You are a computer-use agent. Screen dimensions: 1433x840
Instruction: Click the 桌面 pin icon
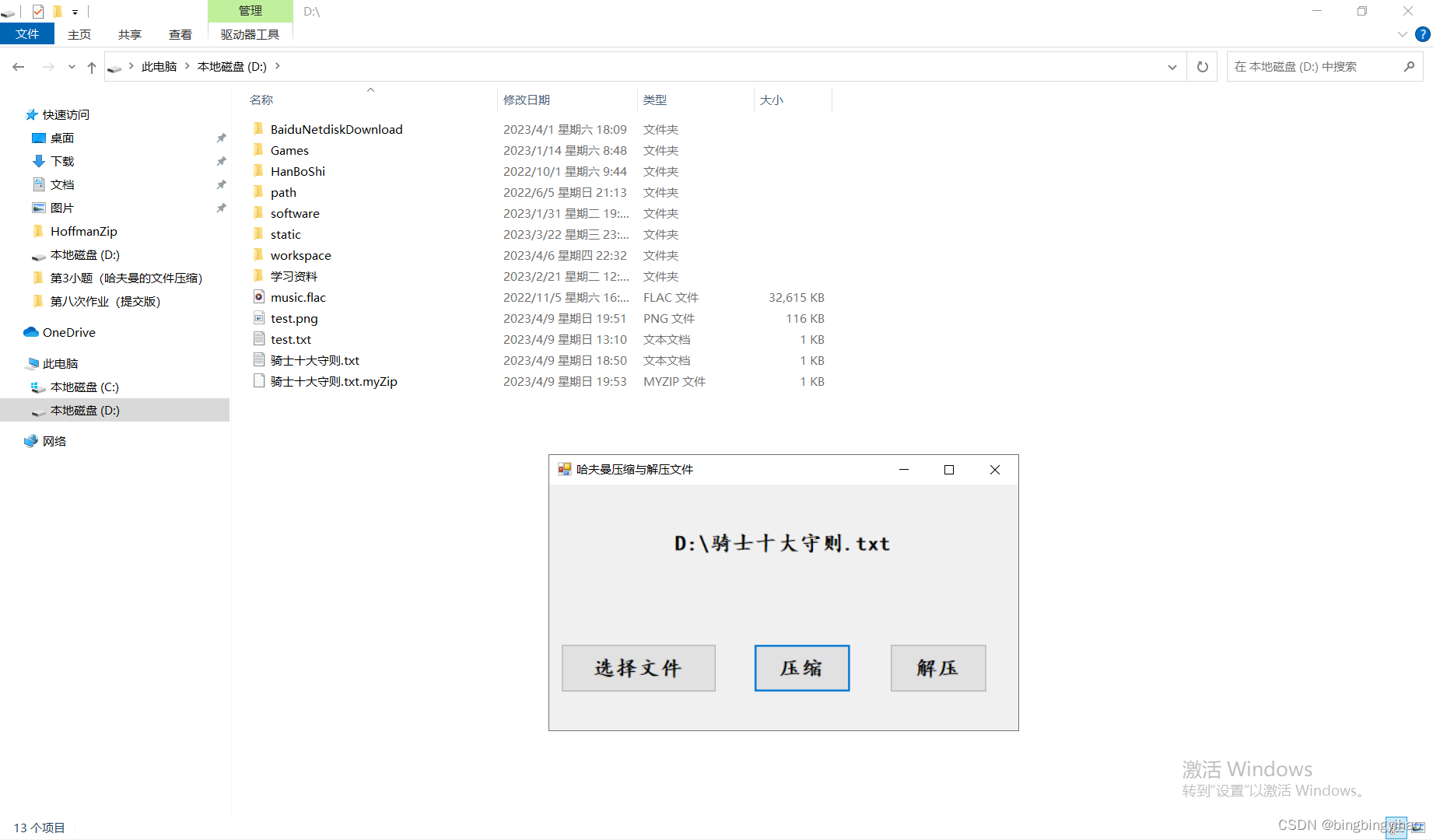point(221,138)
